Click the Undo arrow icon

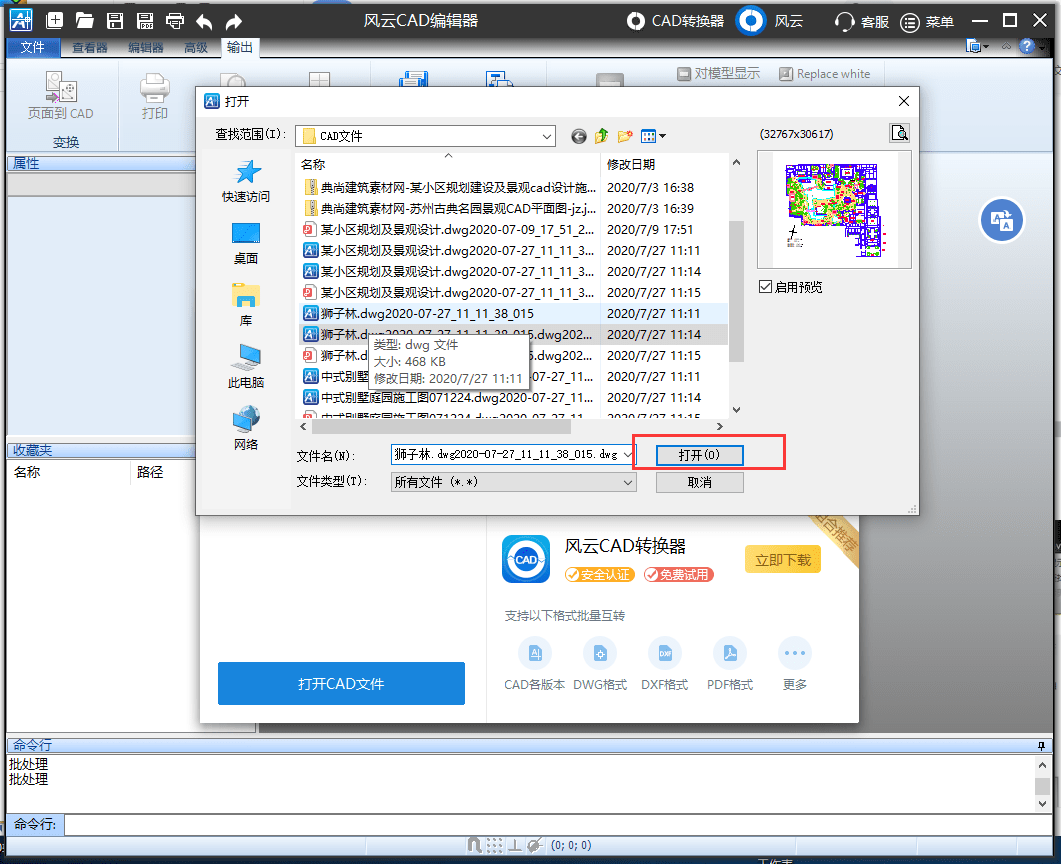206,19
